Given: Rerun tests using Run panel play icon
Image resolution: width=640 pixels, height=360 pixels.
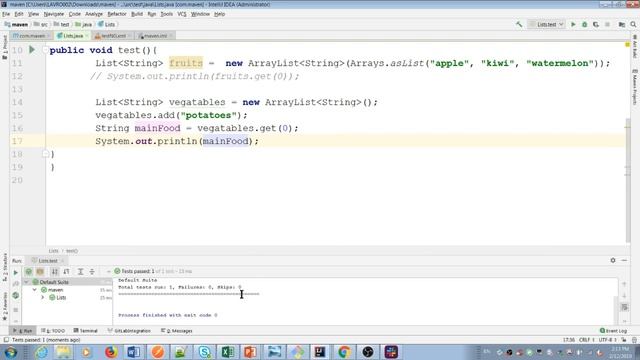Looking at the screenshot, I should pos(16,272).
